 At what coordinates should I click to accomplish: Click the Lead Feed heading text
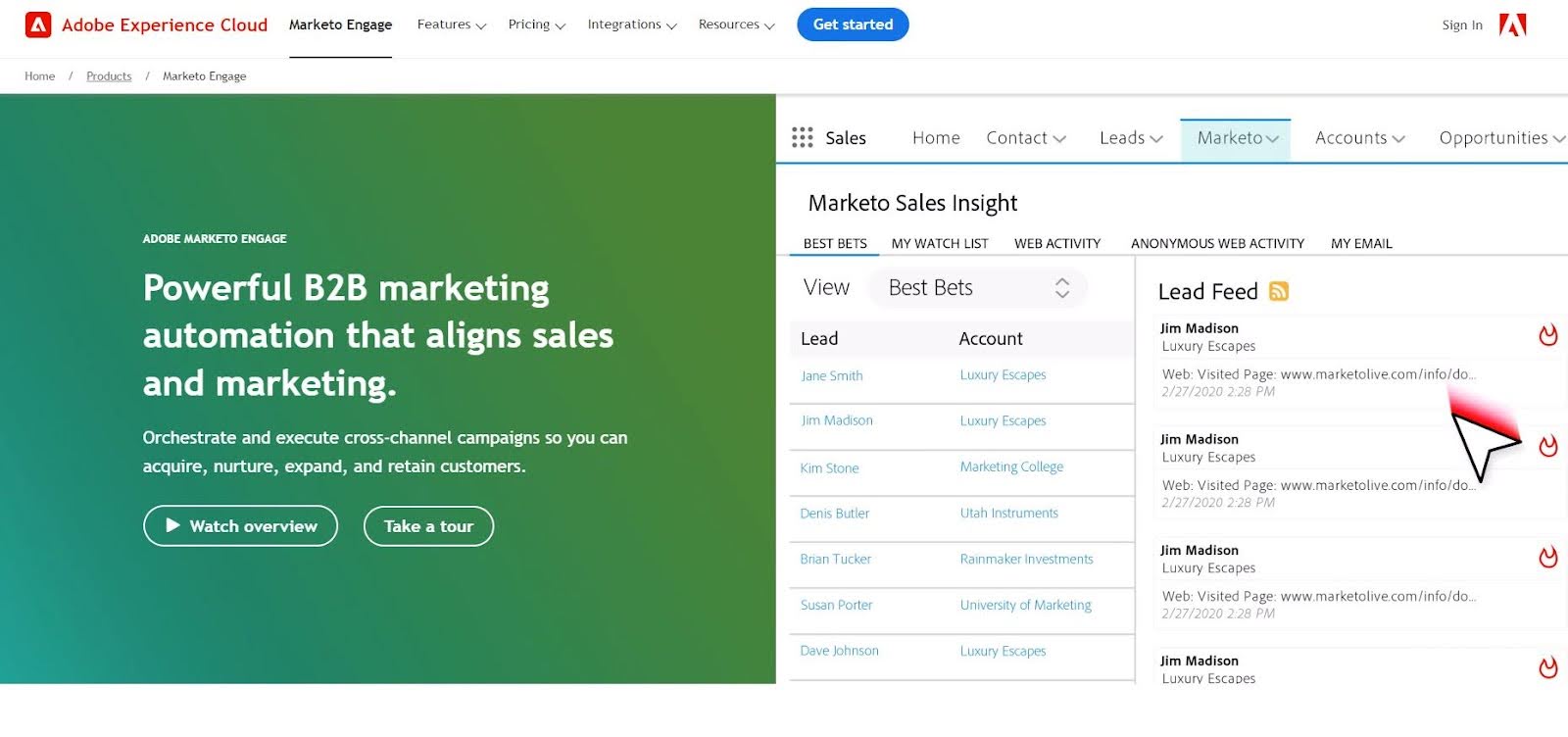(x=1207, y=292)
